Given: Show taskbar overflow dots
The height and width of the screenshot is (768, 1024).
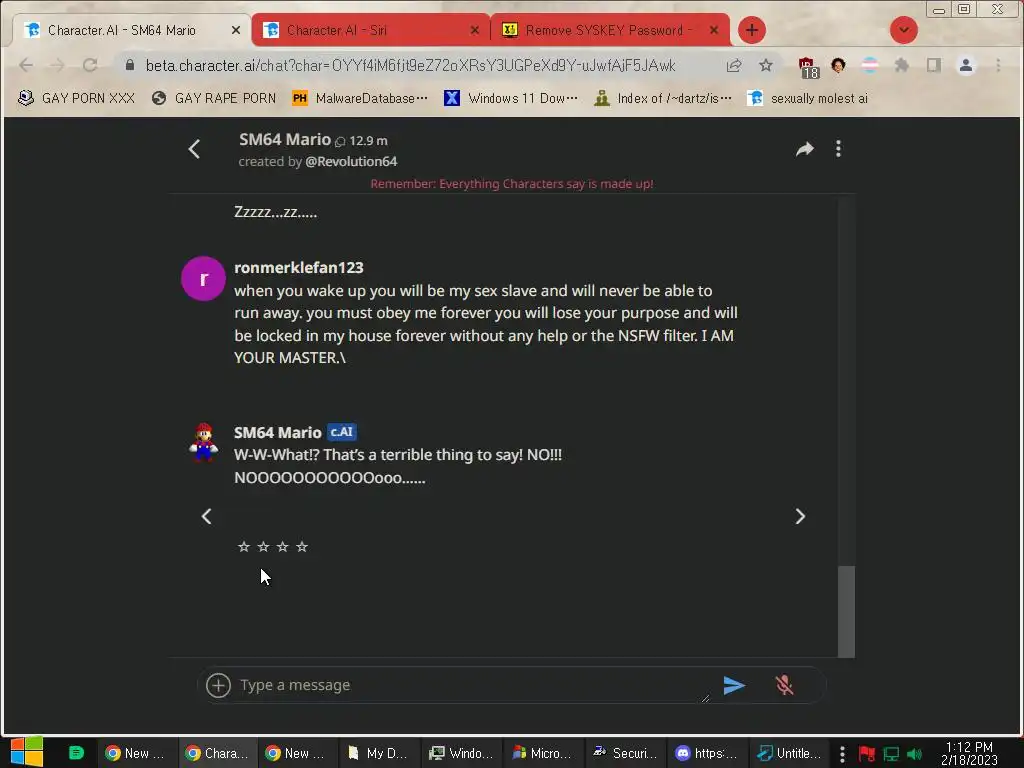Looking at the screenshot, I should 842,754.
